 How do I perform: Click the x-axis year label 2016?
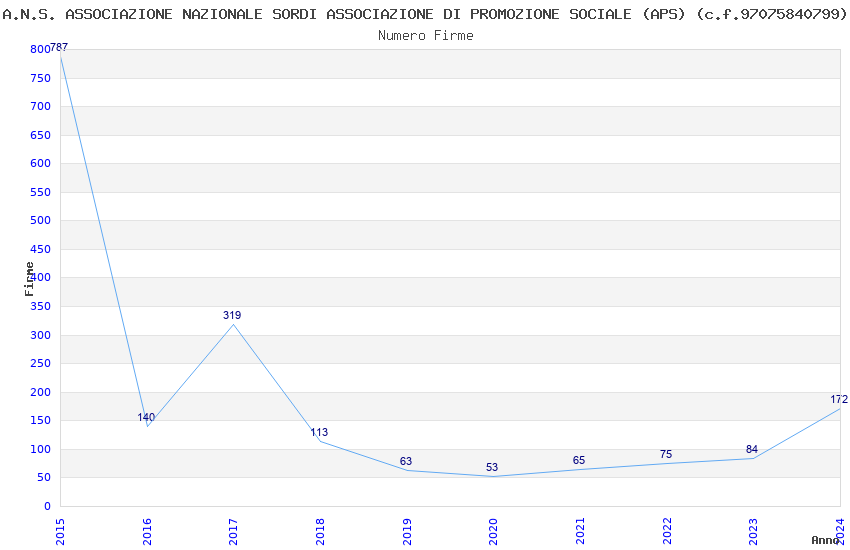[x=147, y=532]
